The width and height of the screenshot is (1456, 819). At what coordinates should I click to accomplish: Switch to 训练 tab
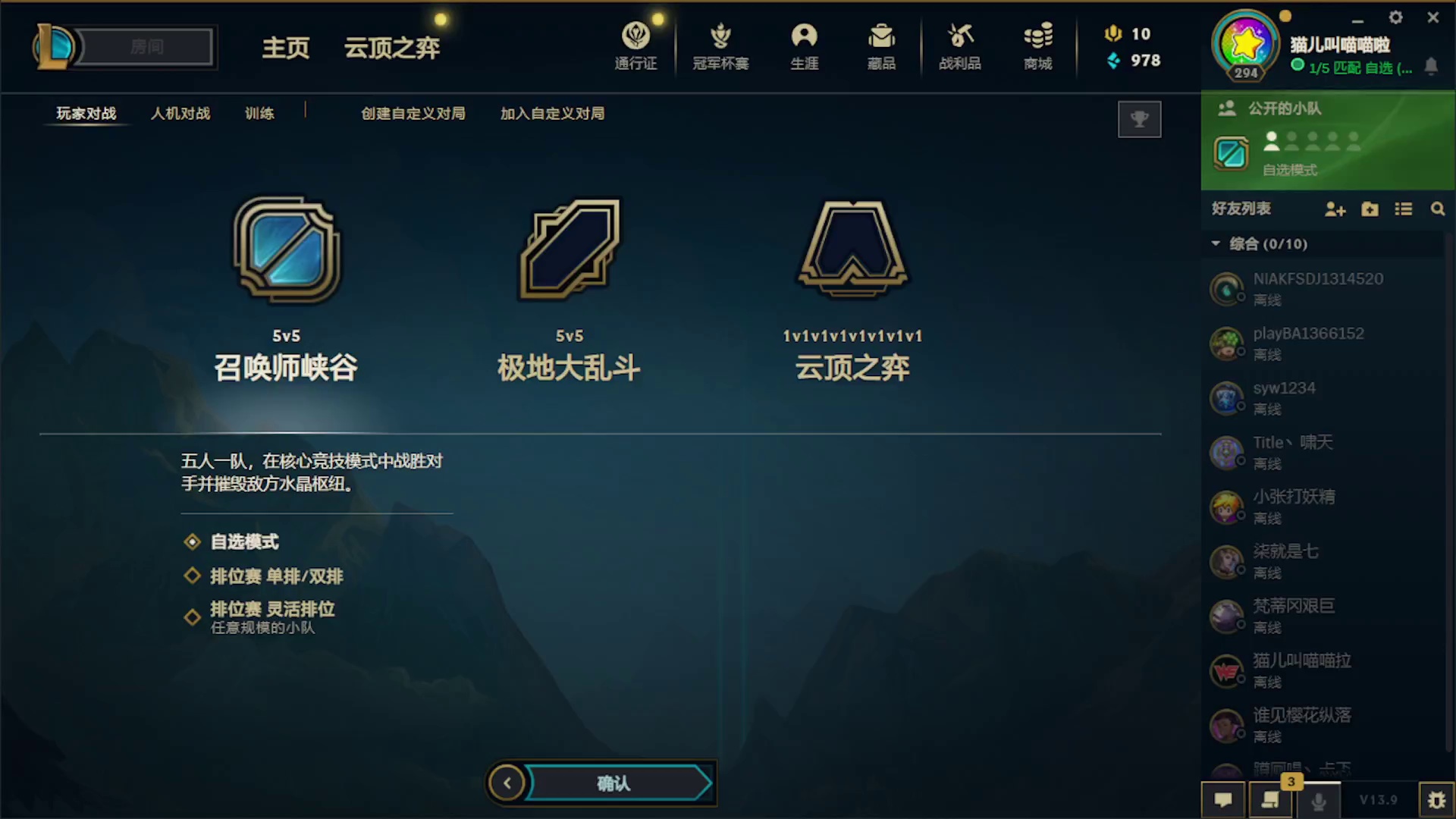coord(259,113)
